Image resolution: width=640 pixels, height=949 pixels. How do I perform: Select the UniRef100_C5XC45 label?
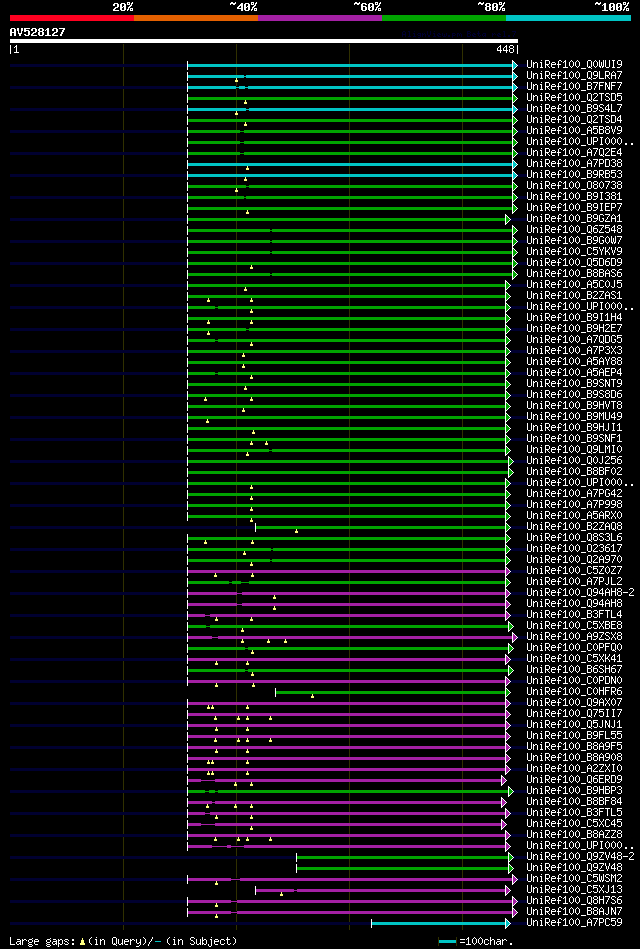575,824
